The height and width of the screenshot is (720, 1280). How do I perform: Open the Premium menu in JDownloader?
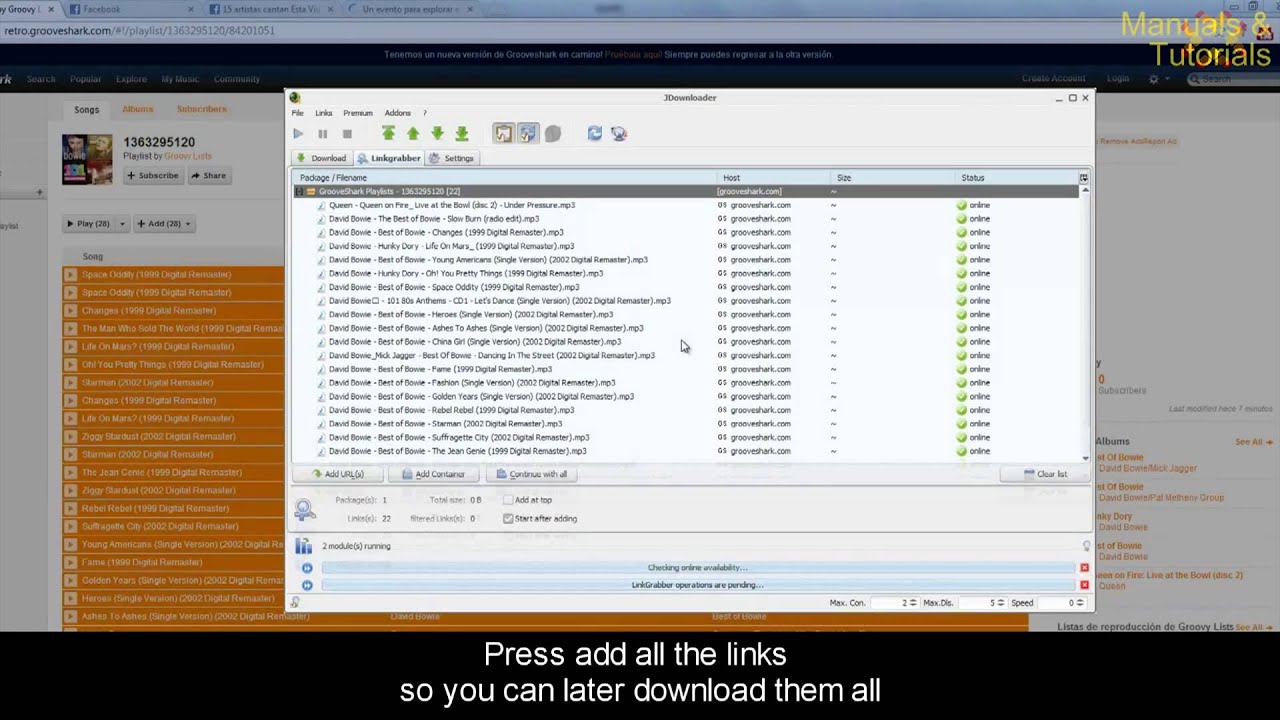(x=357, y=113)
